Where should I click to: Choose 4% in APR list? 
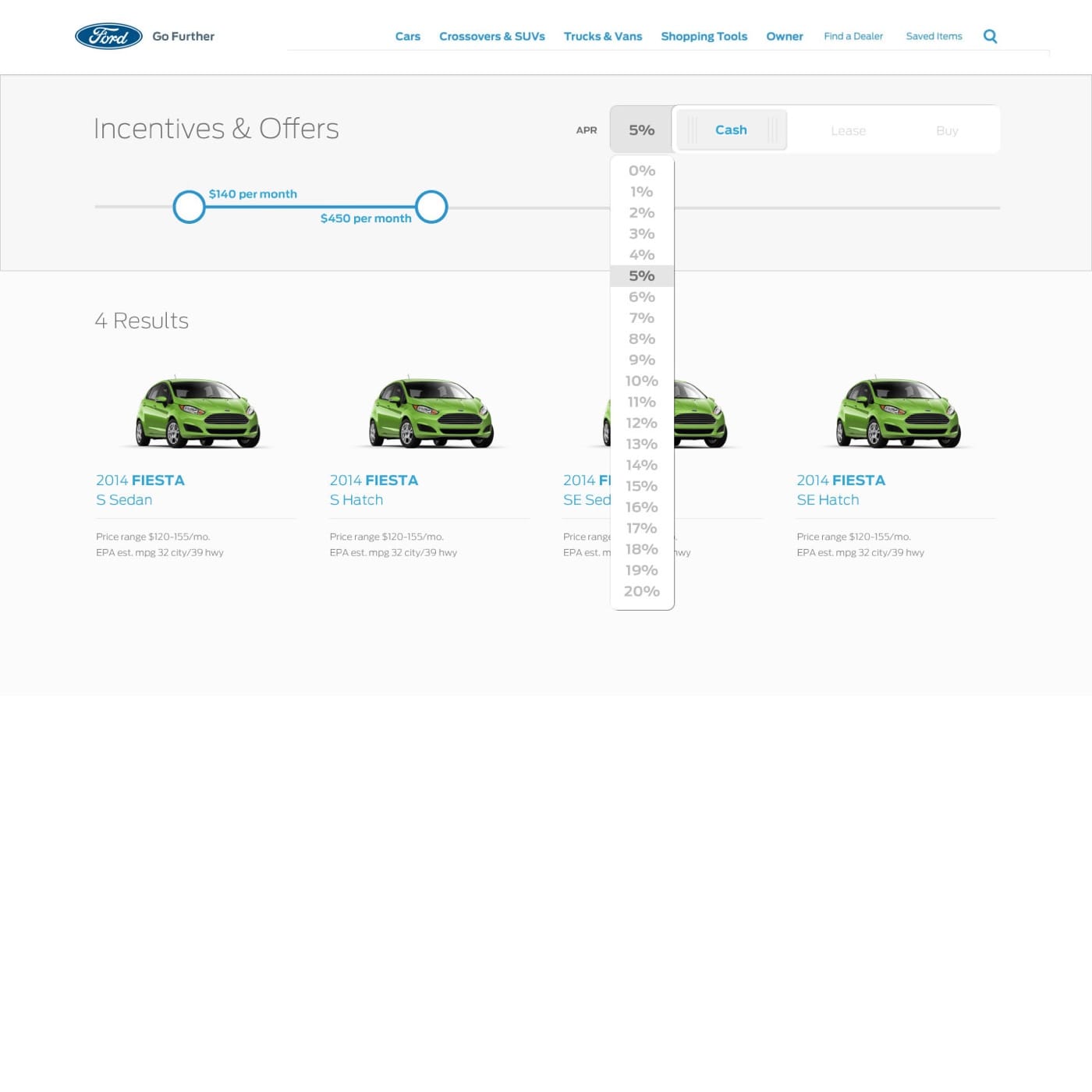coord(642,254)
